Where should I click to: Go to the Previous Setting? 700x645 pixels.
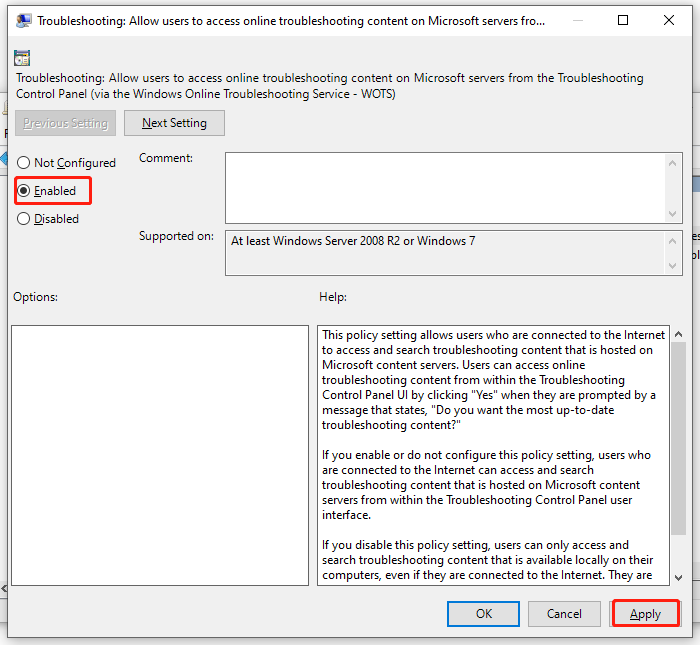pyautogui.click(x=66, y=123)
